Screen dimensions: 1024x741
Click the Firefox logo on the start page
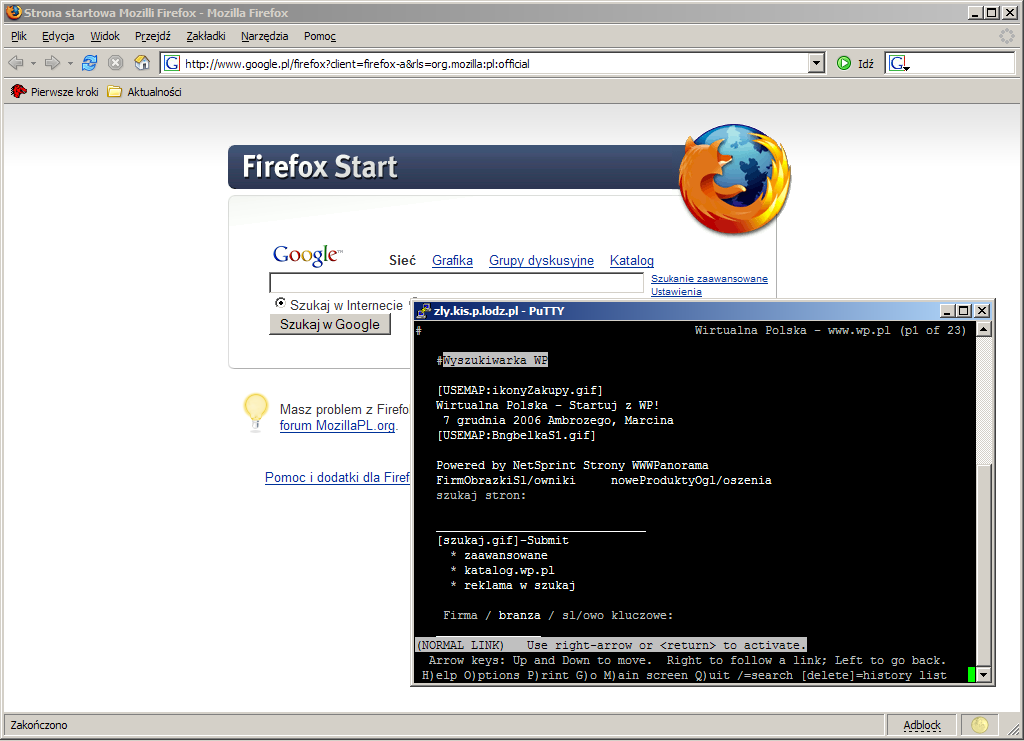(734, 180)
